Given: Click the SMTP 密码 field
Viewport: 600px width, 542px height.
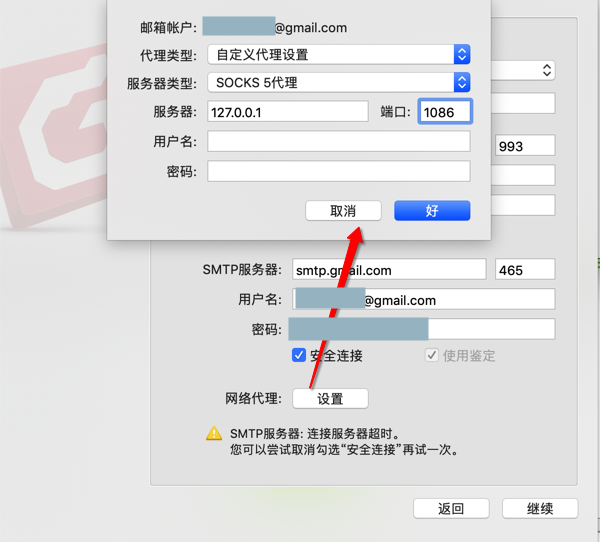Looking at the screenshot, I should (x=424, y=329).
